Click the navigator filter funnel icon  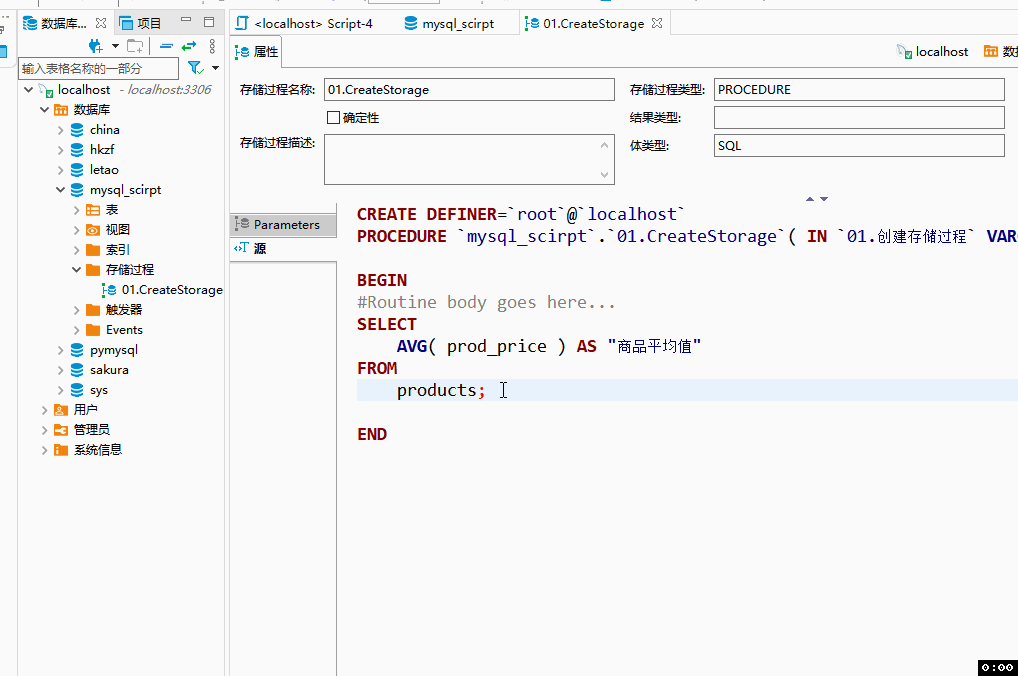click(195, 68)
